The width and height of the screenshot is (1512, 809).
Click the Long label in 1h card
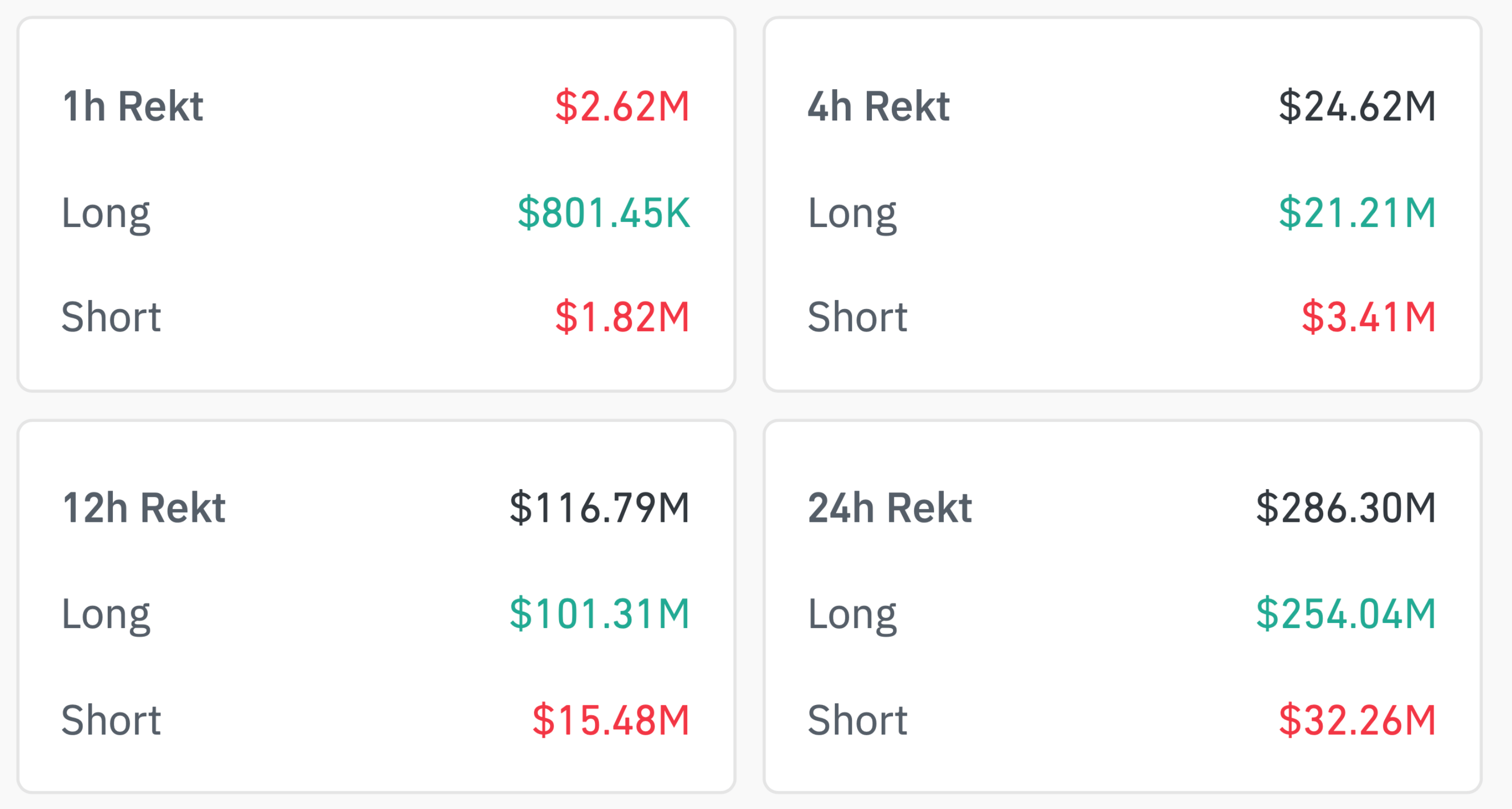click(x=106, y=214)
